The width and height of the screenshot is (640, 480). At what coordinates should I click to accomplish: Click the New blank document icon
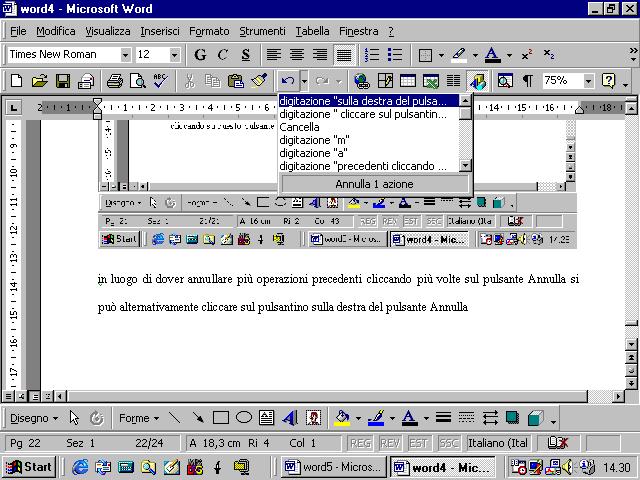pos(16,81)
